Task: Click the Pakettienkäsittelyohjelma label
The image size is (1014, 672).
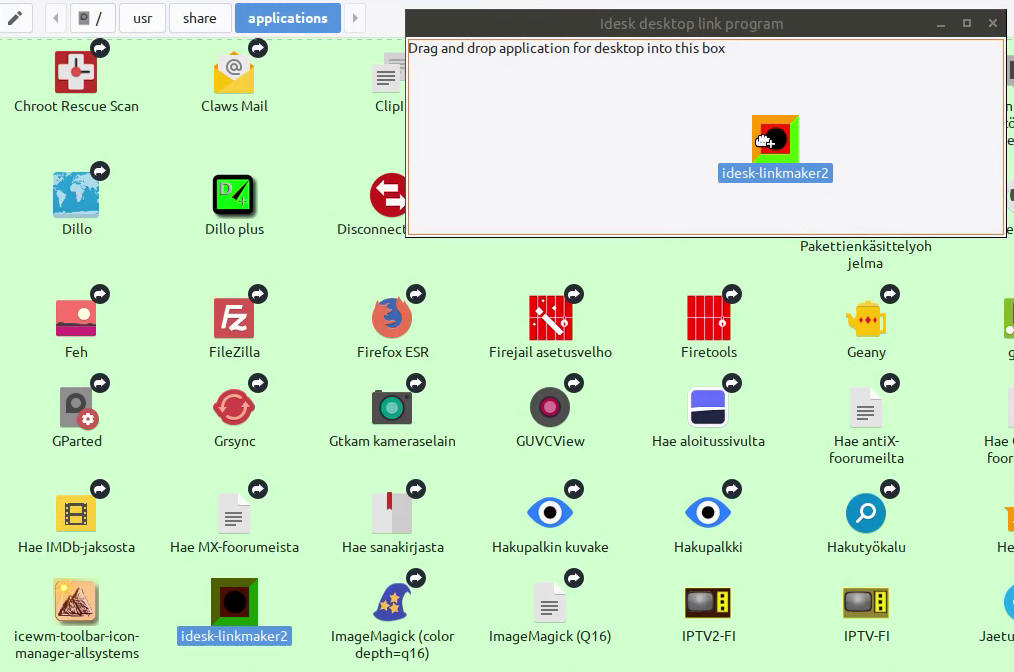Action: [x=865, y=254]
